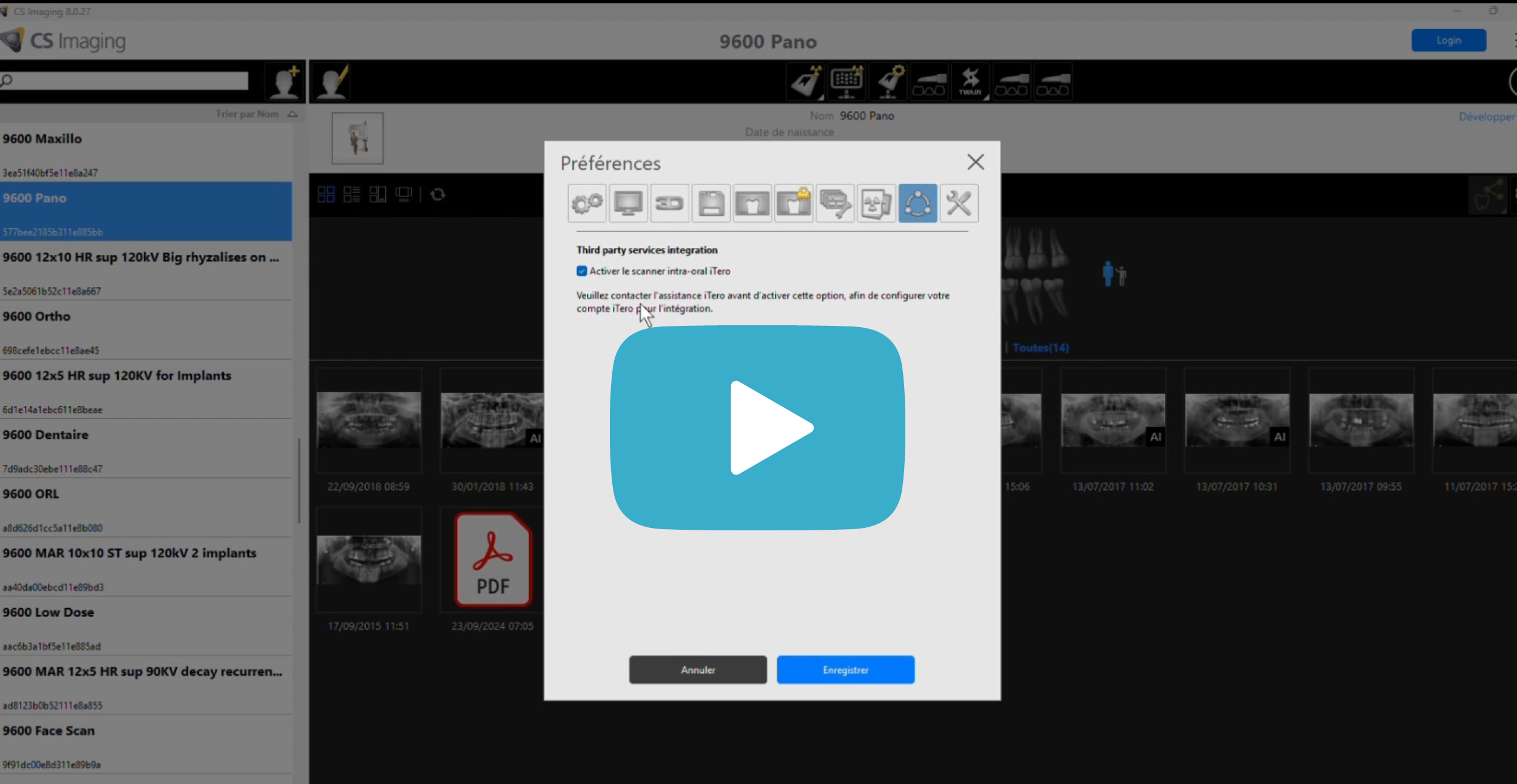Open panoramic image dated 17/09/2015 11:51
The width and height of the screenshot is (1517, 784).
click(x=368, y=559)
